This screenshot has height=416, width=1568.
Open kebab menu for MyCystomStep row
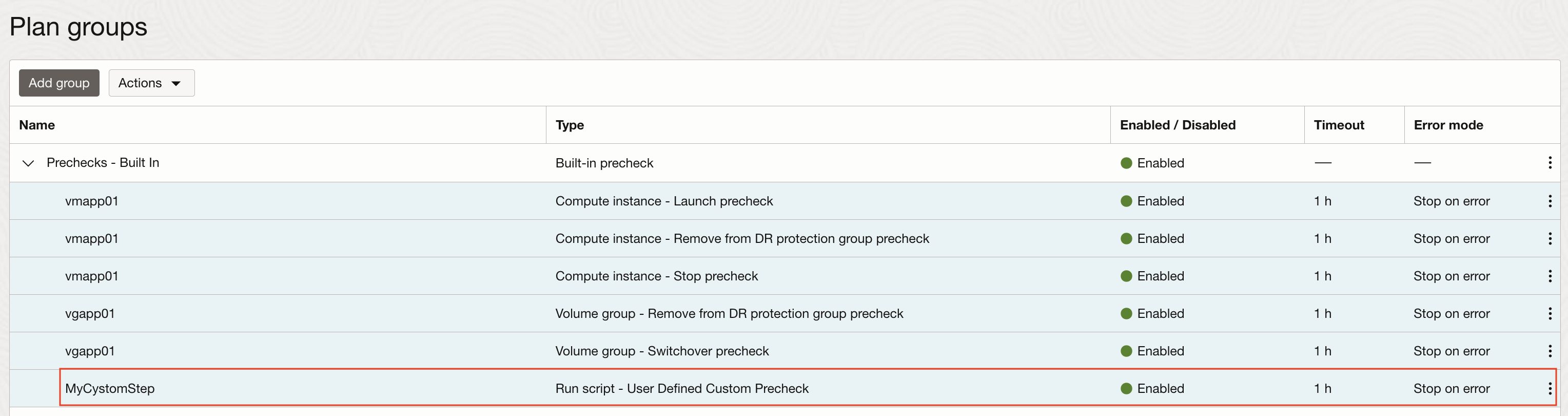(x=1549, y=389)
